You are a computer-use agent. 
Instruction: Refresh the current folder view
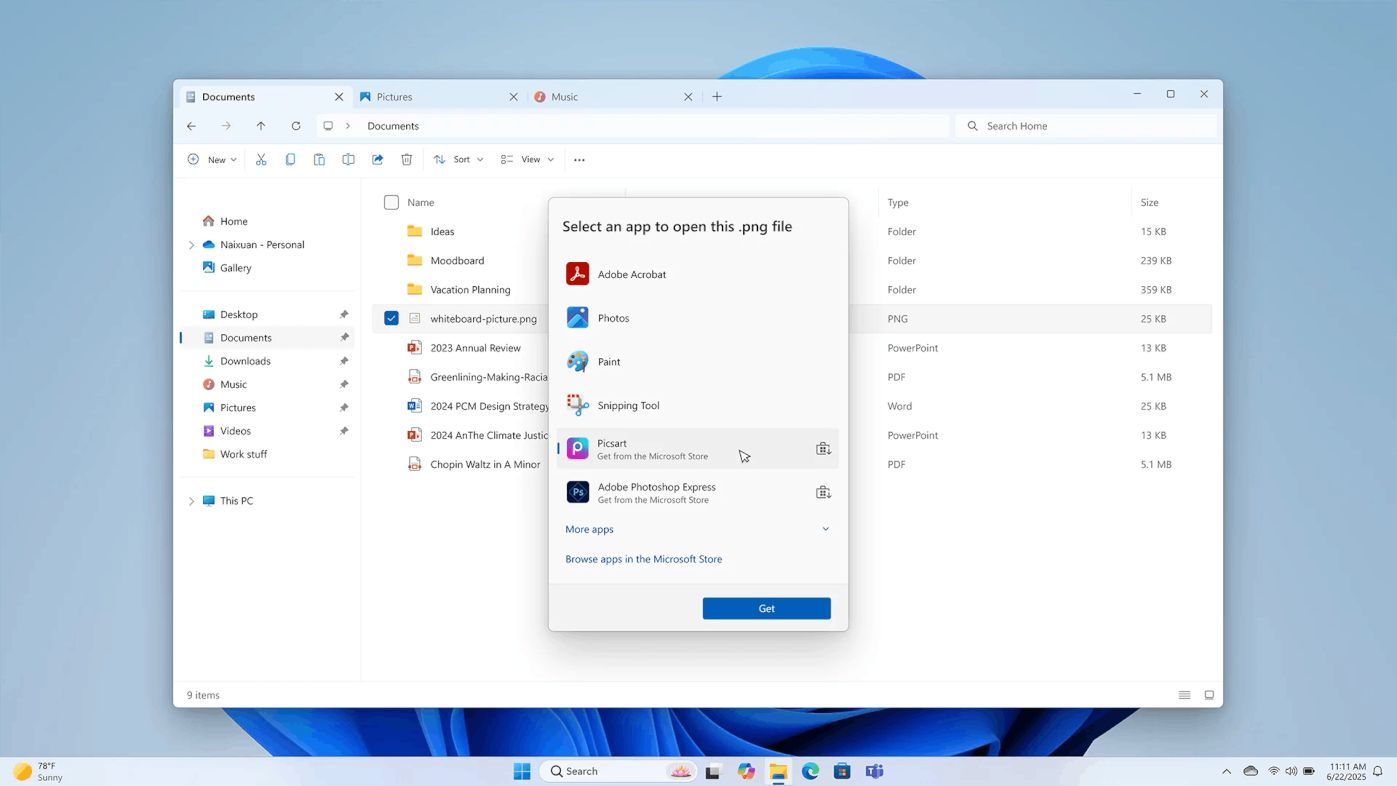tap(296, 126)
